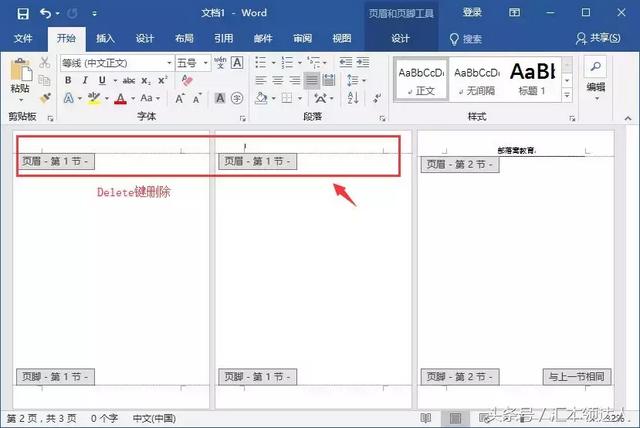This screenshot has height=428, width=640.
Task: Switch to the 审阅 tab
Action: [x=302, y=39]
